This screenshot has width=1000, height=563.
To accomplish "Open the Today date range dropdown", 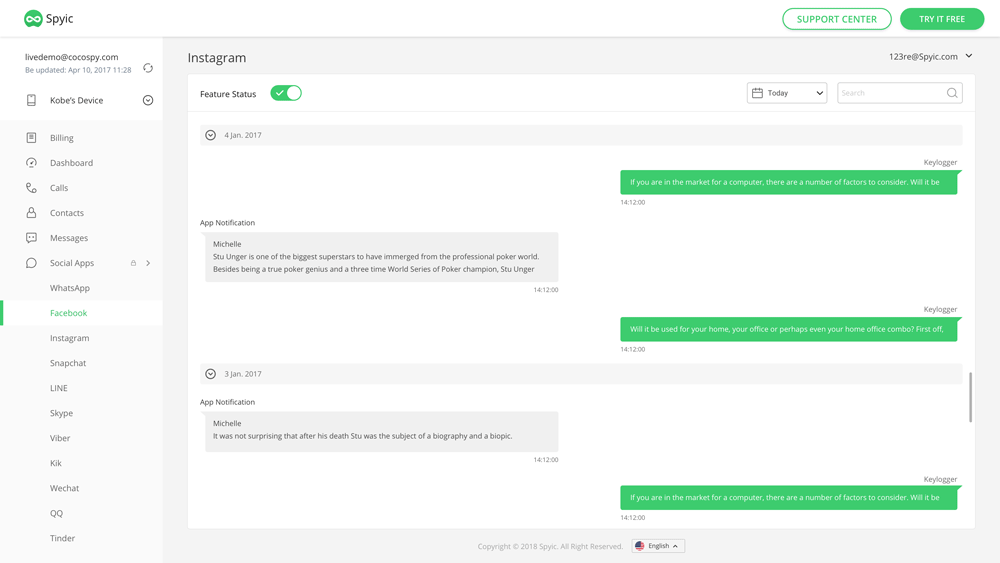I will coord(787,93).
